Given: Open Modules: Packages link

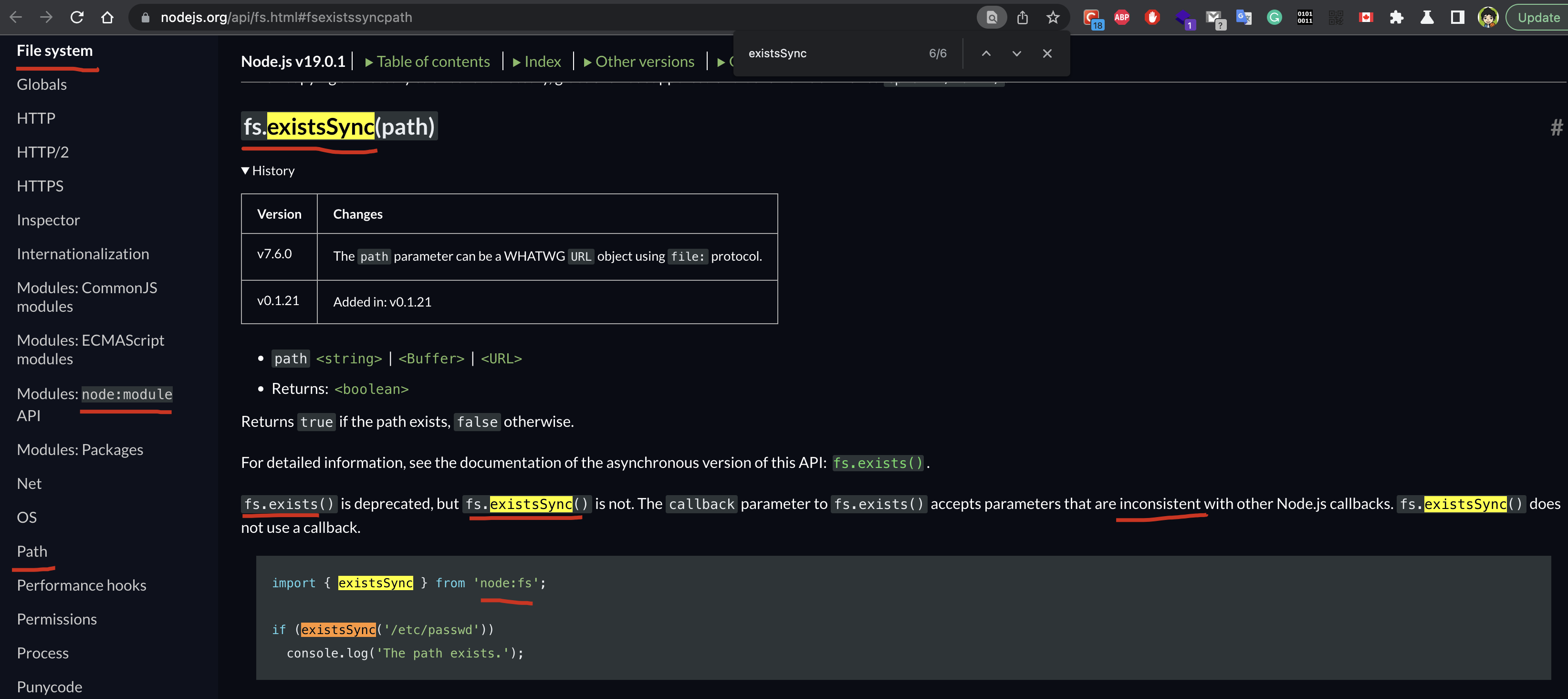Looking at the screenshot, I should pyautogui.click(x=80, y=450).
